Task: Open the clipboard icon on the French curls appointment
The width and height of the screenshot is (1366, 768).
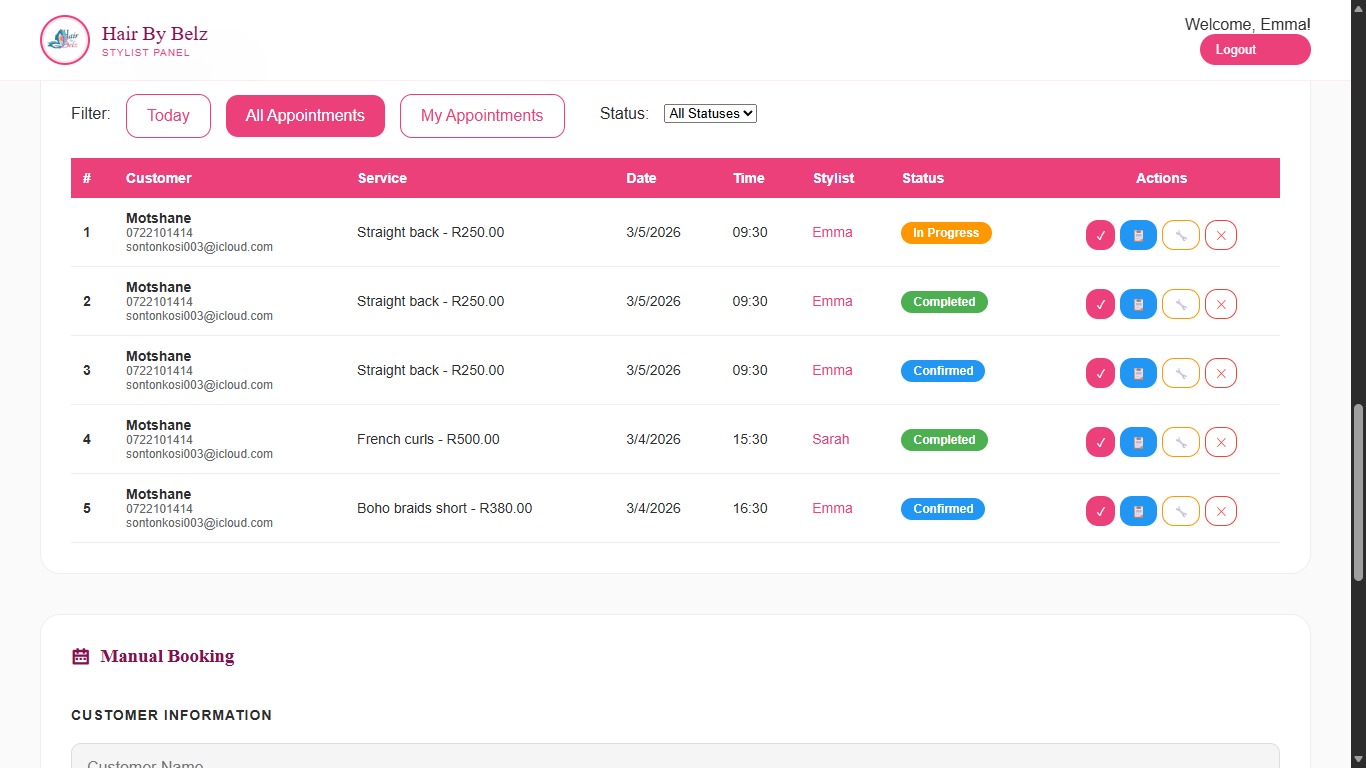Action: (x=1138, y=441)
